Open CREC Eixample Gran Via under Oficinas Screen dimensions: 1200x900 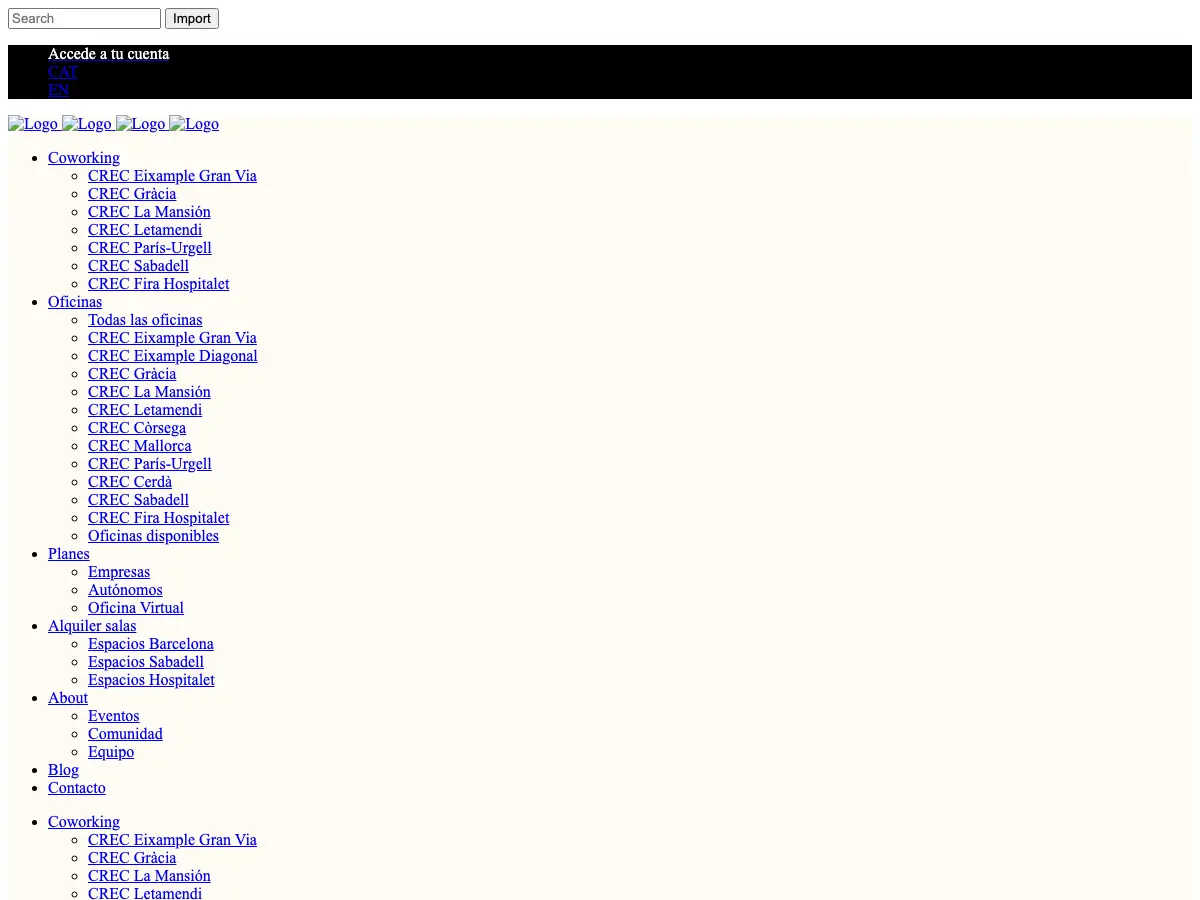172,338
